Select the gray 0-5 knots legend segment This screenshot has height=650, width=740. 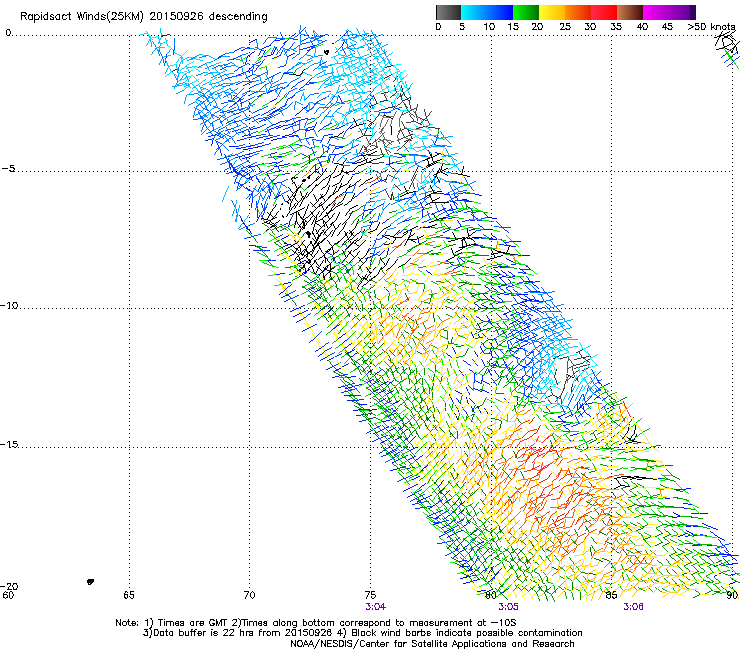[x=448, y=12]
